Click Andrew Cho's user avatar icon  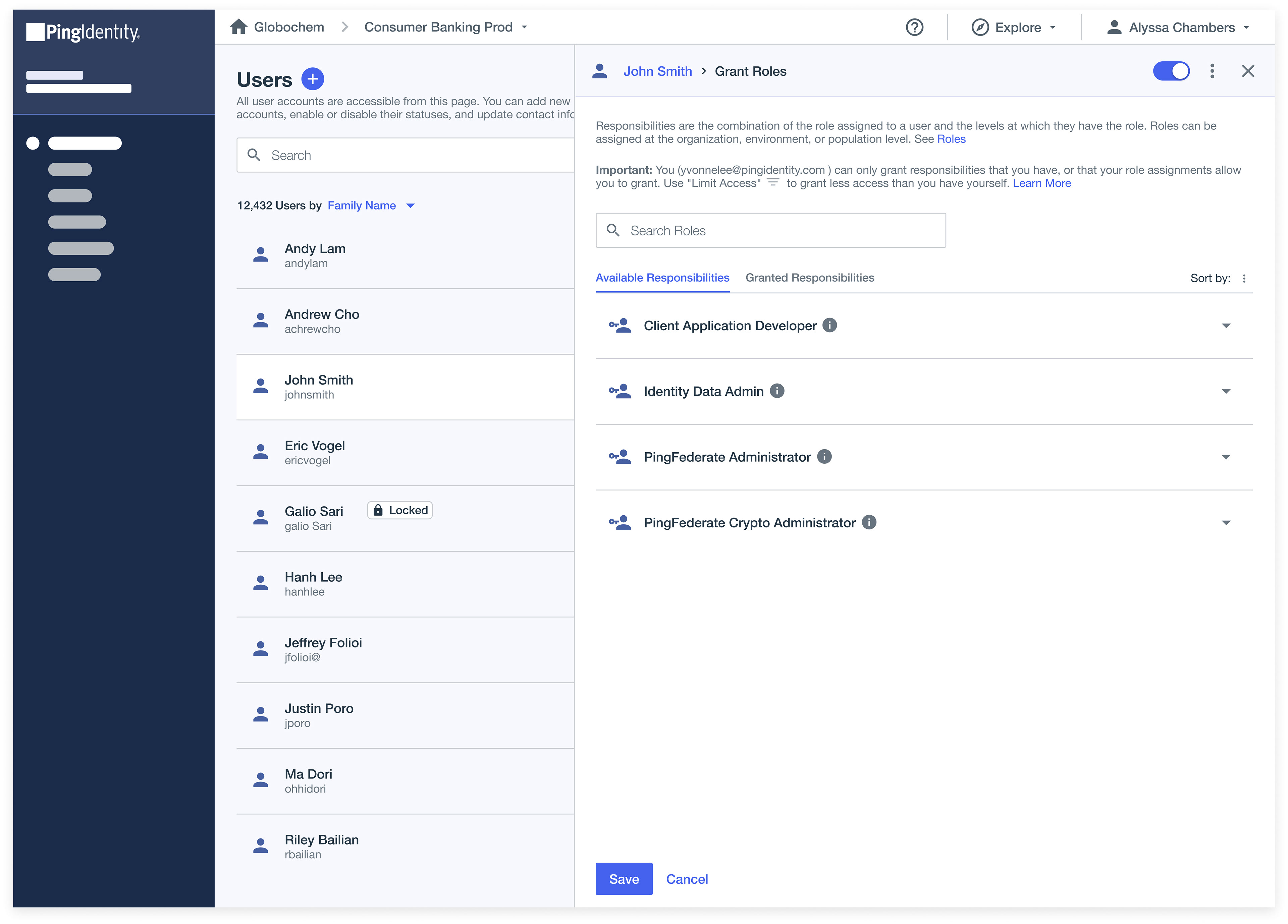(260, 320)
